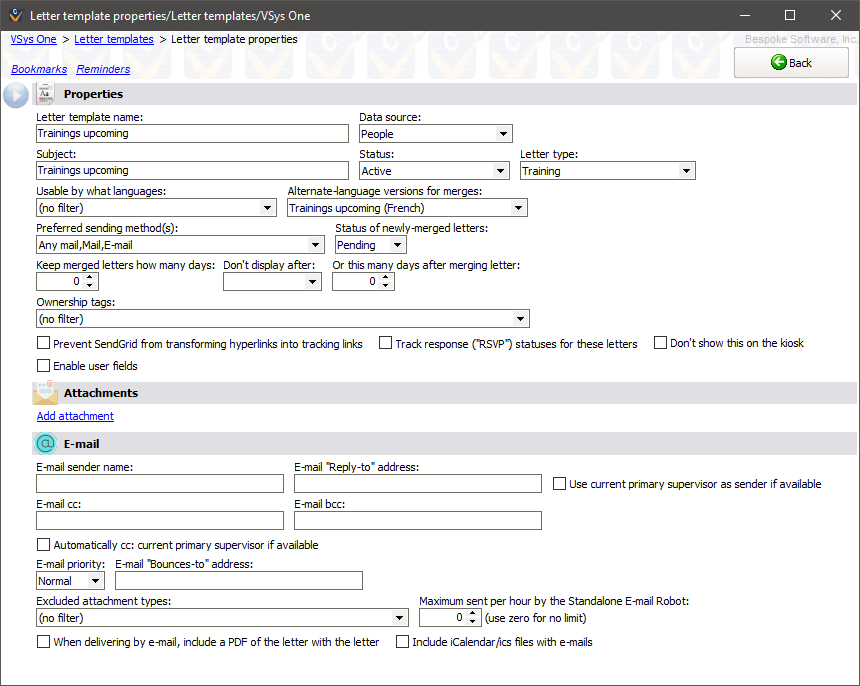Increment the Keep merged letters days spinner
Image resolution: width=860 pixels, height=686 pixels.
(x=90, y=277)
